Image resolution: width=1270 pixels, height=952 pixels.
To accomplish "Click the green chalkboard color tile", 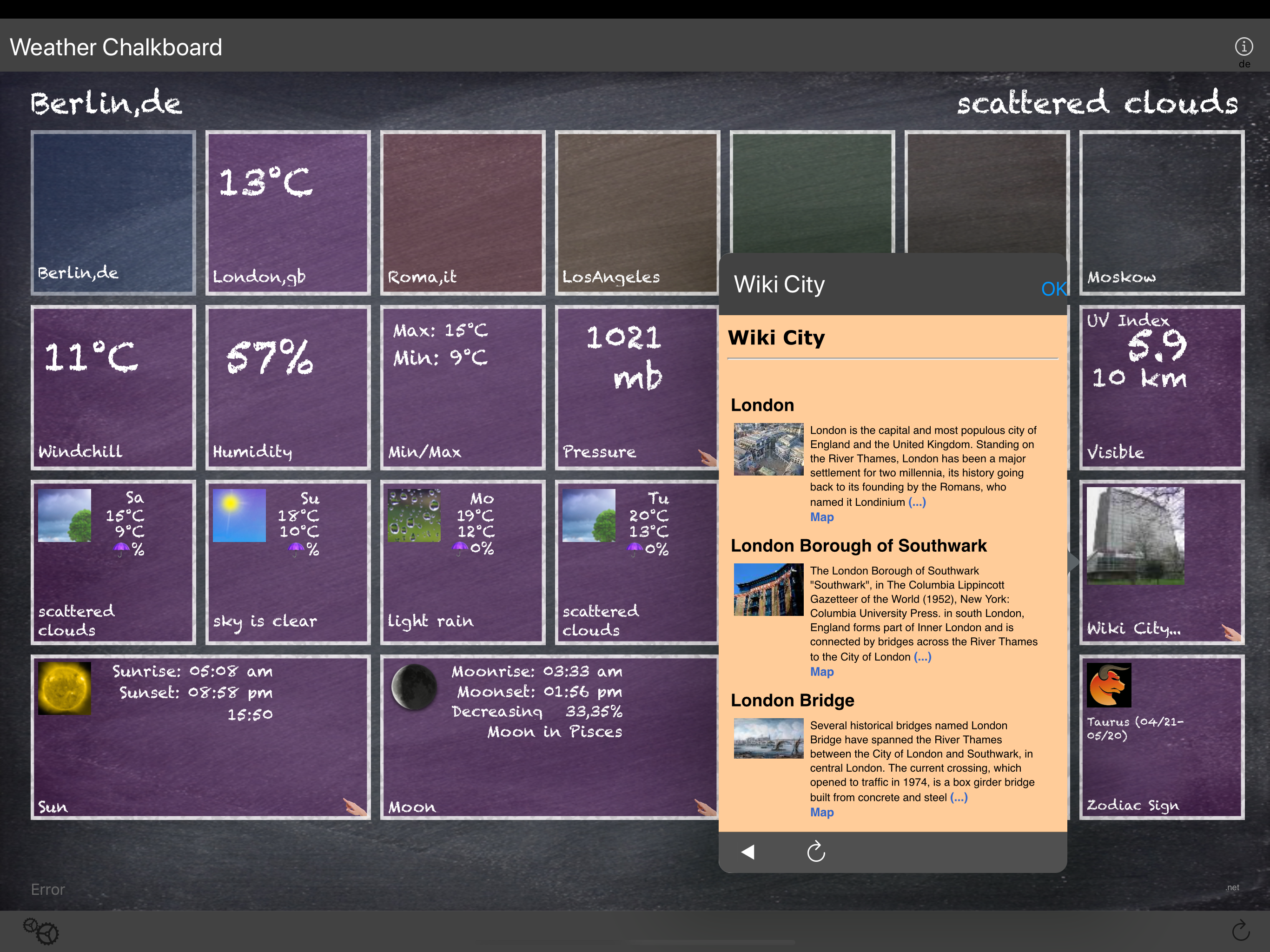I will 812,192.
